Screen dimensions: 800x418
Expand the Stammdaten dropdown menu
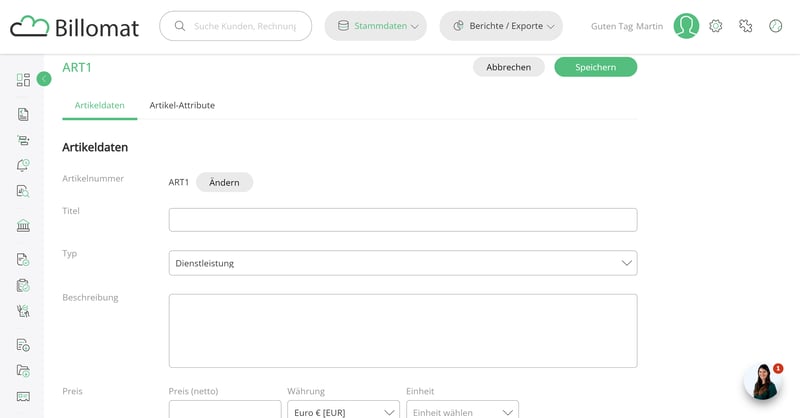(376, 26)
